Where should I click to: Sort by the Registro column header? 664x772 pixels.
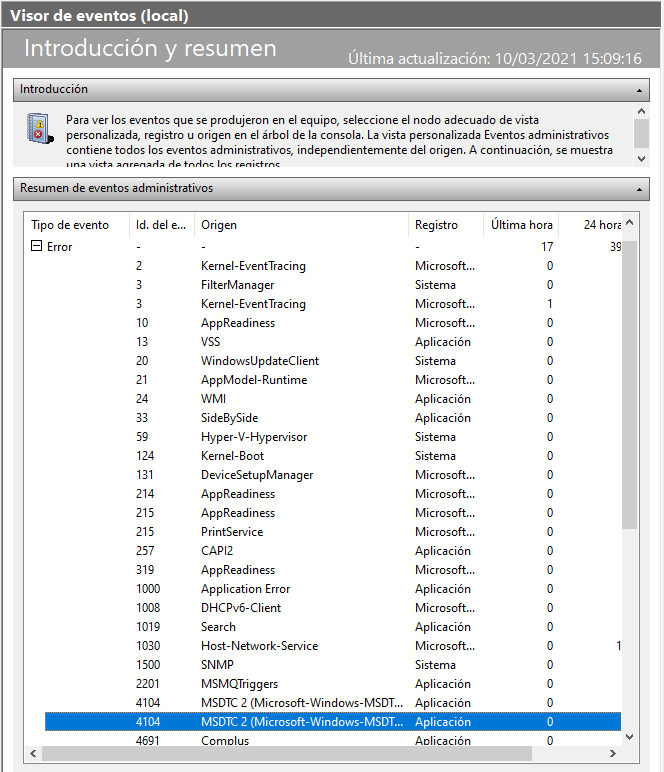point(446,225)
